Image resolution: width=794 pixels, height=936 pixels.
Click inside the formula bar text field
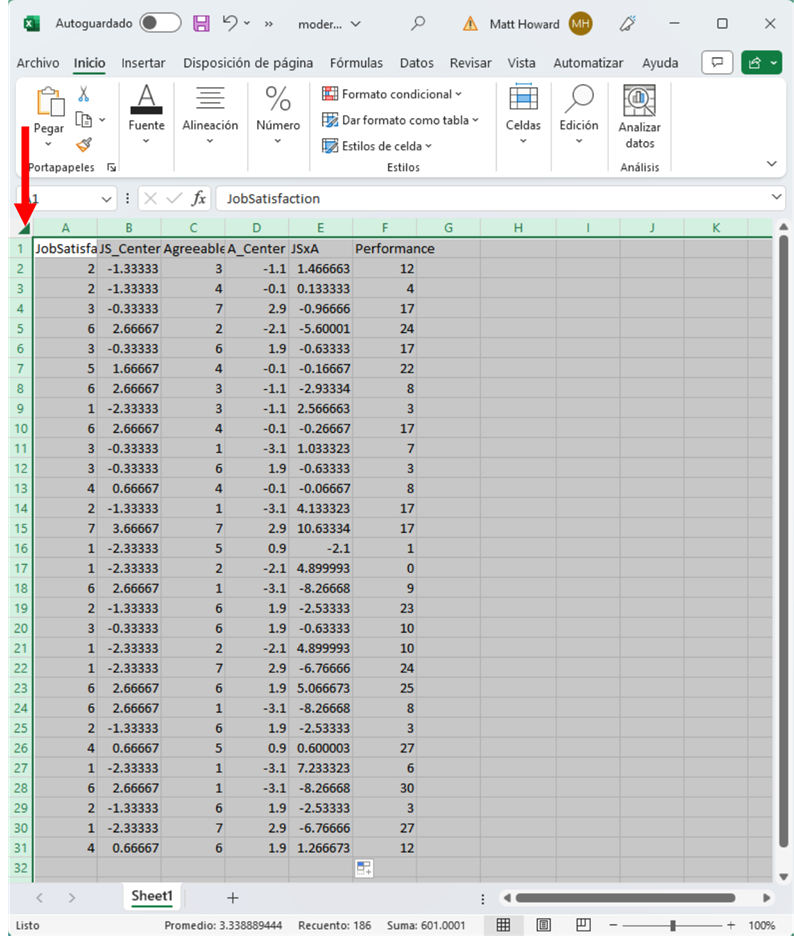pos(490,198)
